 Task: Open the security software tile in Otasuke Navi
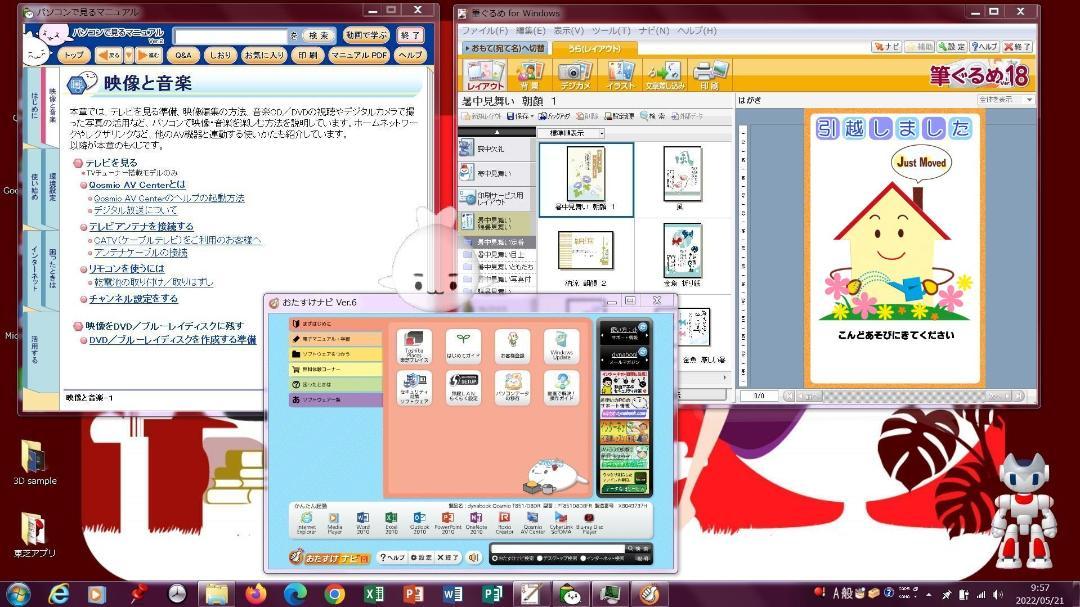tap(414, 388)
